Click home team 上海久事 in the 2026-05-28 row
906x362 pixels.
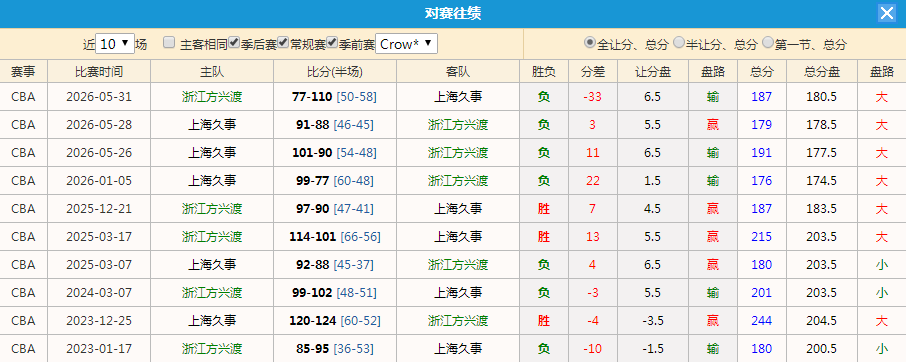coord(212,125)
